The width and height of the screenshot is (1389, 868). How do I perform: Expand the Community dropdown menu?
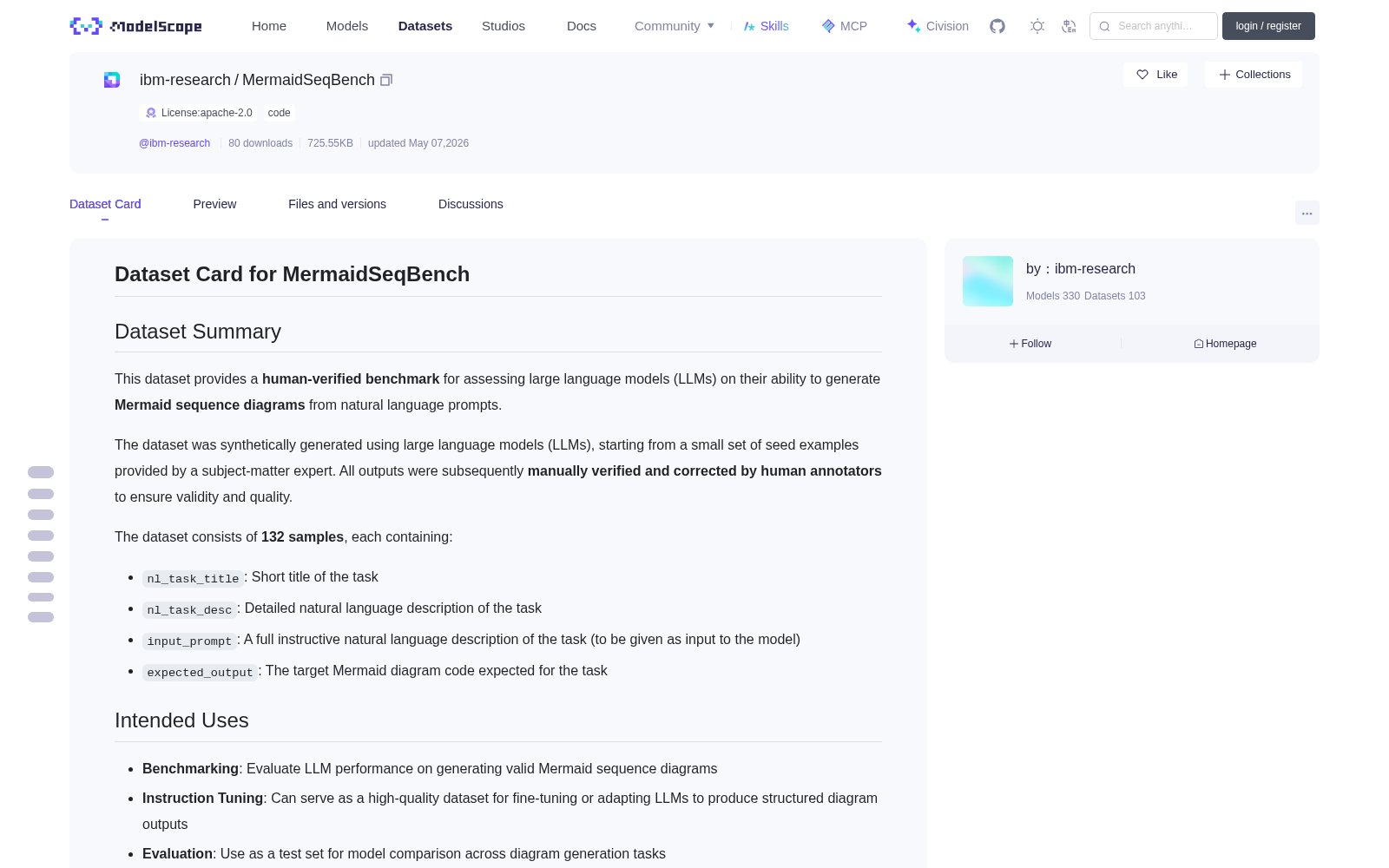675,26
